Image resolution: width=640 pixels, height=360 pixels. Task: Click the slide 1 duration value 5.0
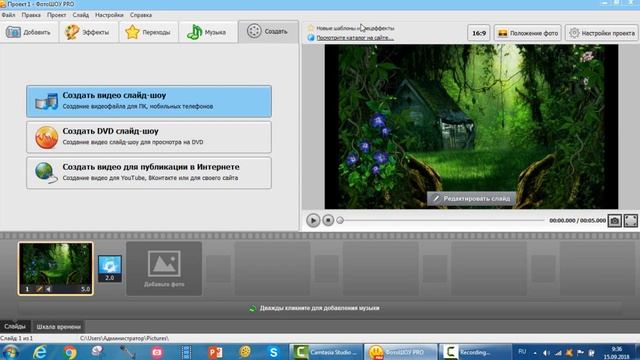click(x=85, y=289)
